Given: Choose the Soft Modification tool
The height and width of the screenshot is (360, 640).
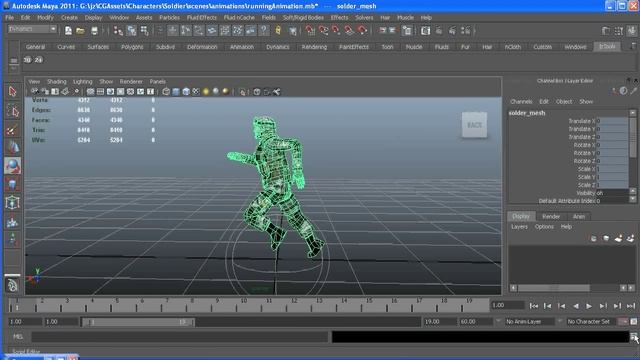Looking at the screenshot, I should 13,222.
